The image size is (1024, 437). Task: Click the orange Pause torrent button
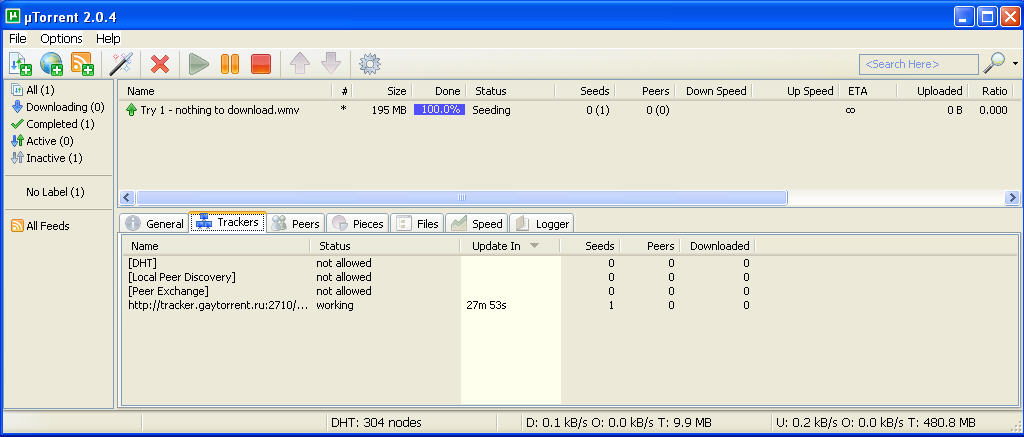(x=230, y=64)
